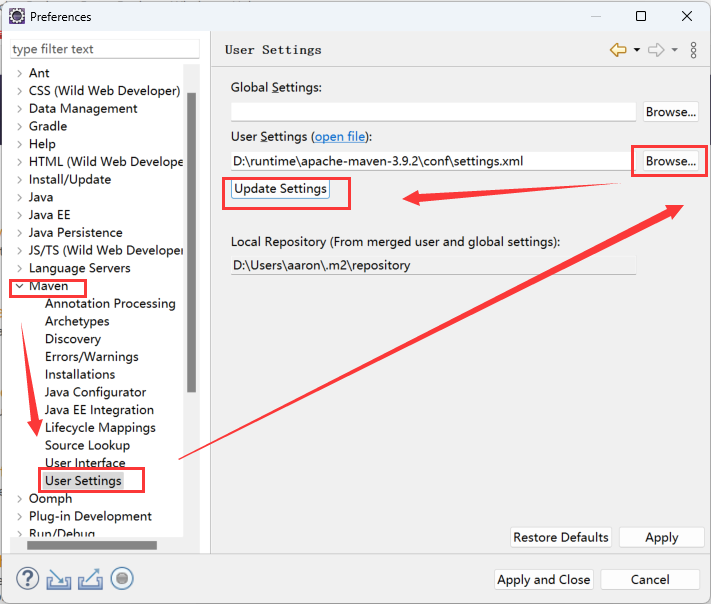This screenshot has height=604, width=711.
Task: Click the tree horizontal scrollbar
Action: pos(92,545)
